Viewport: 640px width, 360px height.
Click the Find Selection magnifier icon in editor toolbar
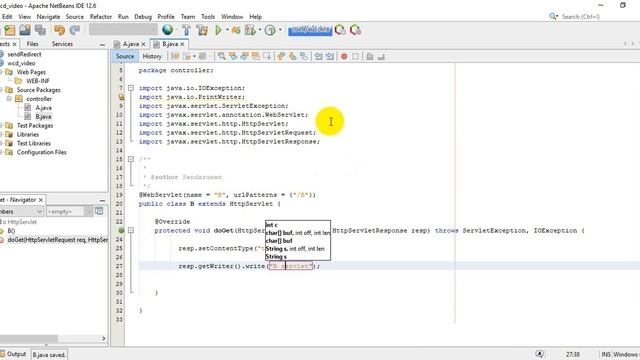click(222, 56)
